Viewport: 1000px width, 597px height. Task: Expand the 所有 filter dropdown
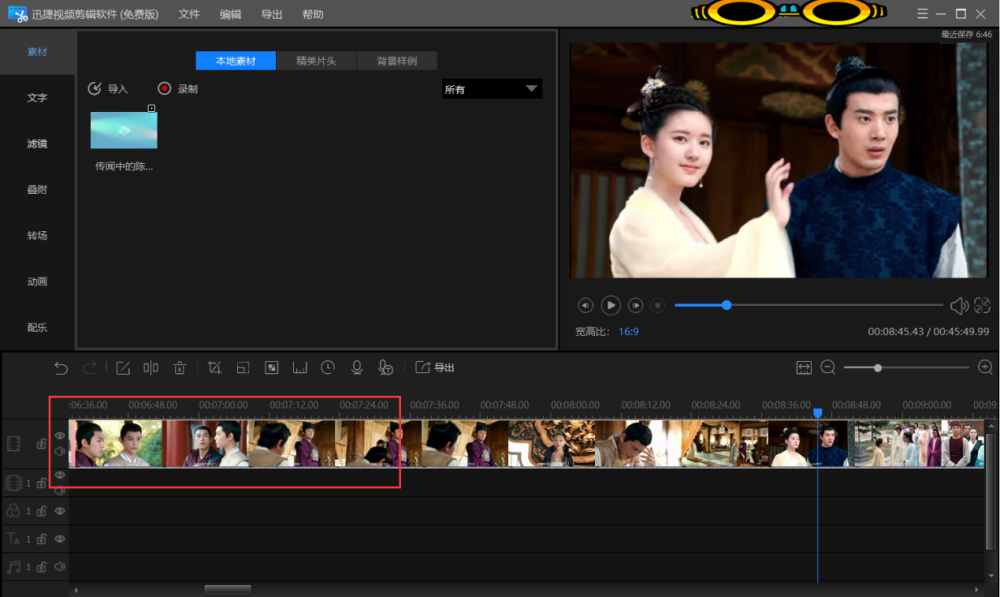[491, 89]
